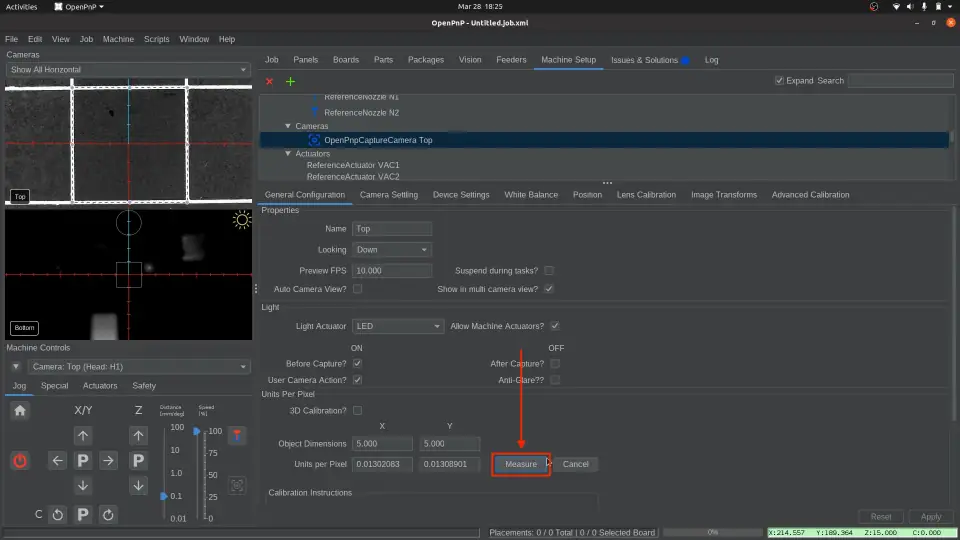
Task: Uncheck the Expand checkbox
Action: (x=780, y=81)
